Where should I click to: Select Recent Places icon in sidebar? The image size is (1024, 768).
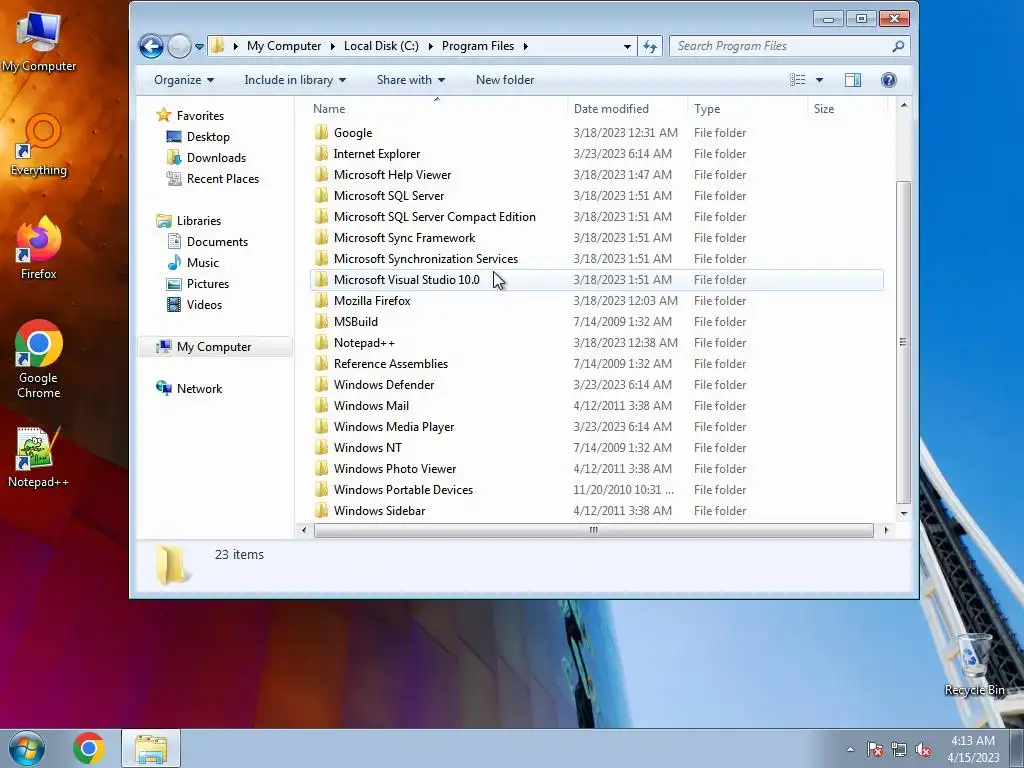pyautogui.click(x=174, y=178)
